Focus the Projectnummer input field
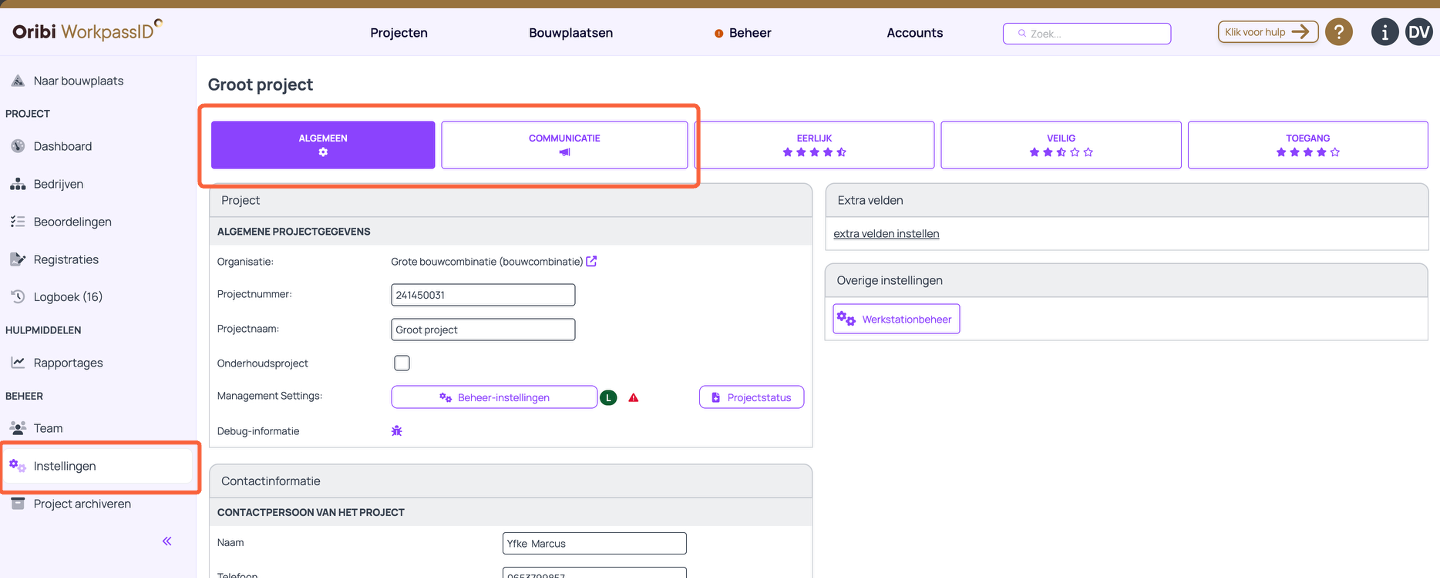The image size is (1440, 578). 483,295
